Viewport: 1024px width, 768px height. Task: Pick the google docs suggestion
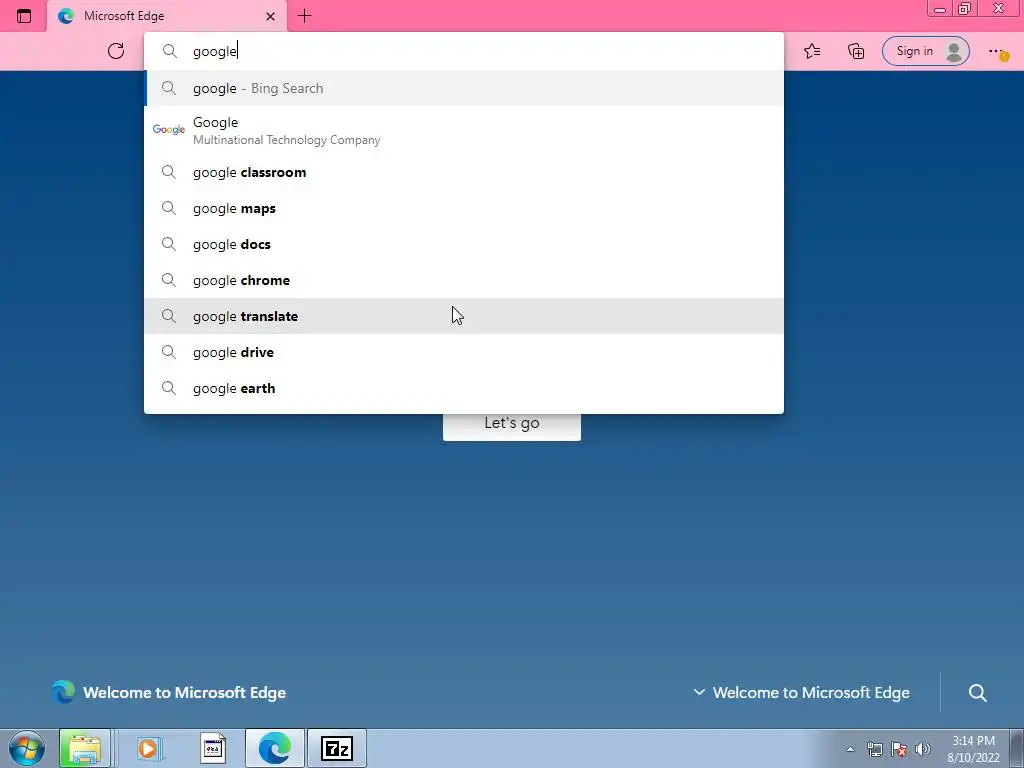[464, 244]
